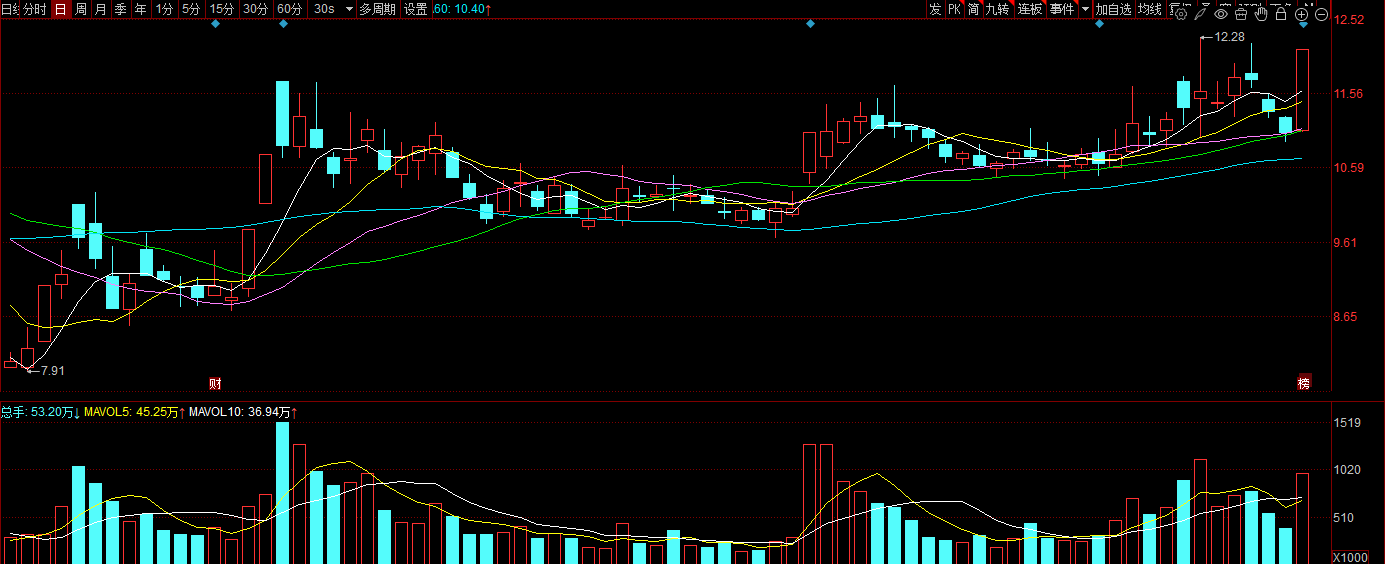This screenshot has height=564, width=1385.
Task: Click the blue diamond marker under 加自选
Action: point(1099,23)
